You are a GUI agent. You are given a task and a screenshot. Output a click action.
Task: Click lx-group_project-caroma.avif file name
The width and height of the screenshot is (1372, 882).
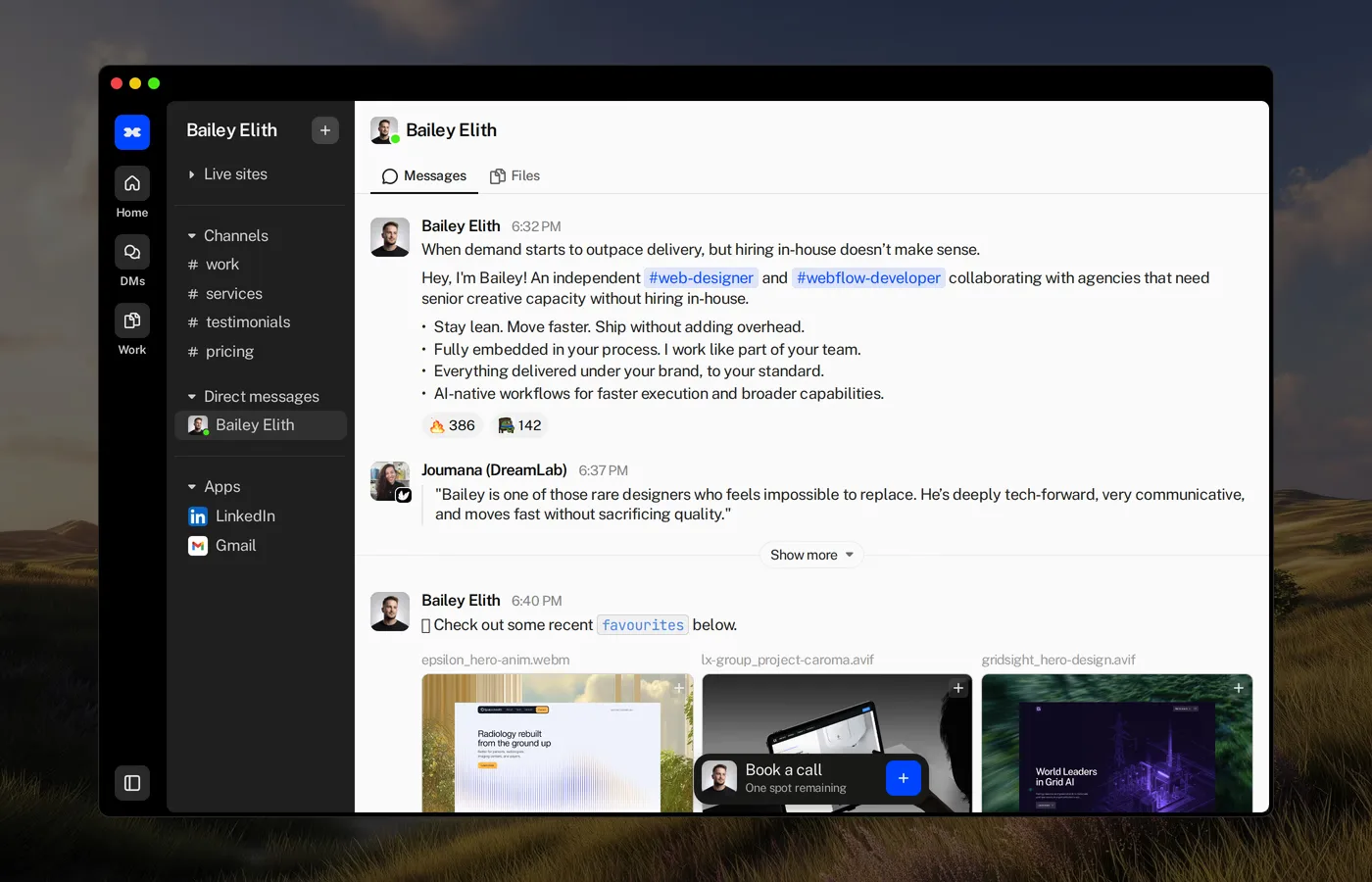point(787,661)
